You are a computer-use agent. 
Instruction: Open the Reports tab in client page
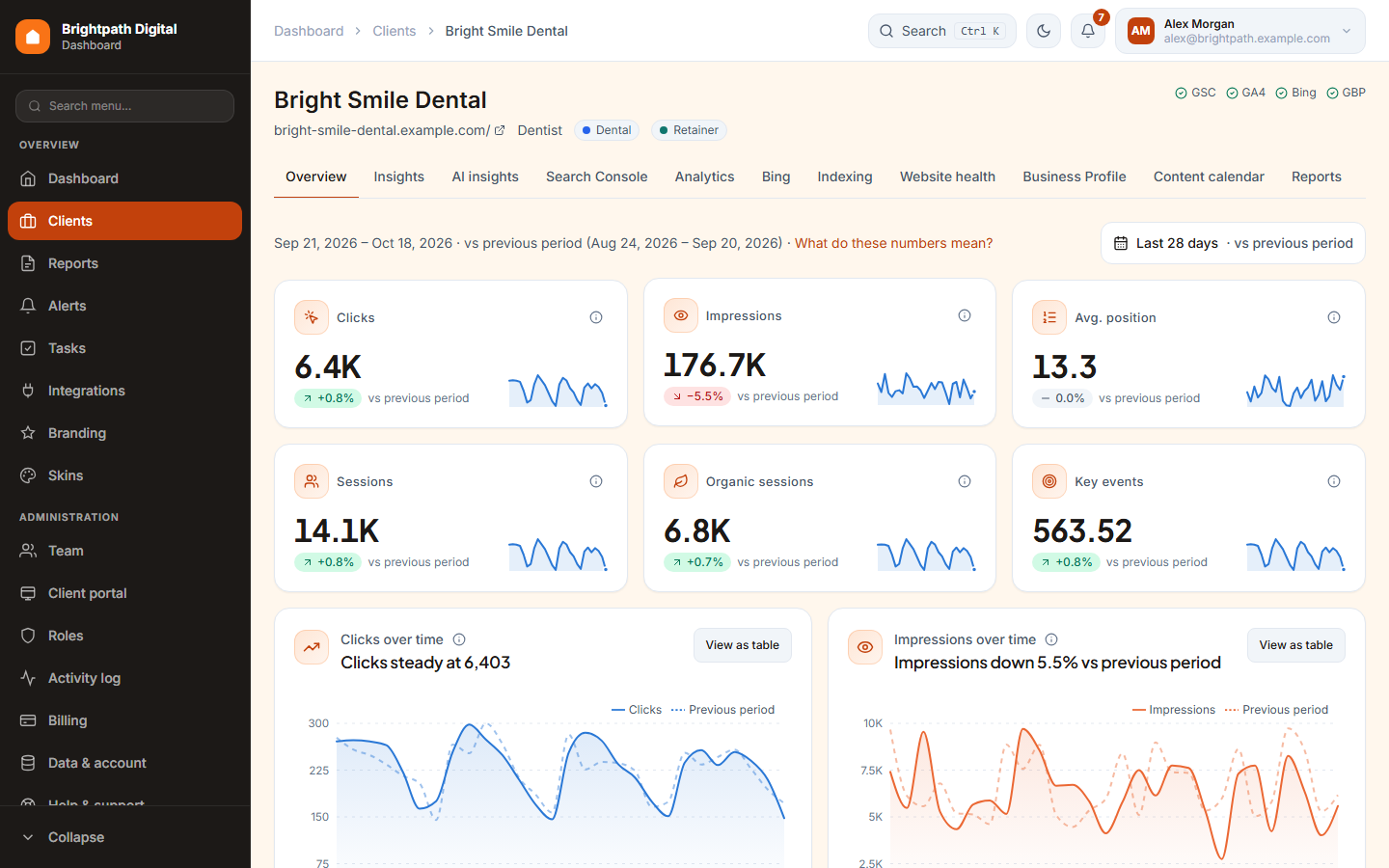1317,176
